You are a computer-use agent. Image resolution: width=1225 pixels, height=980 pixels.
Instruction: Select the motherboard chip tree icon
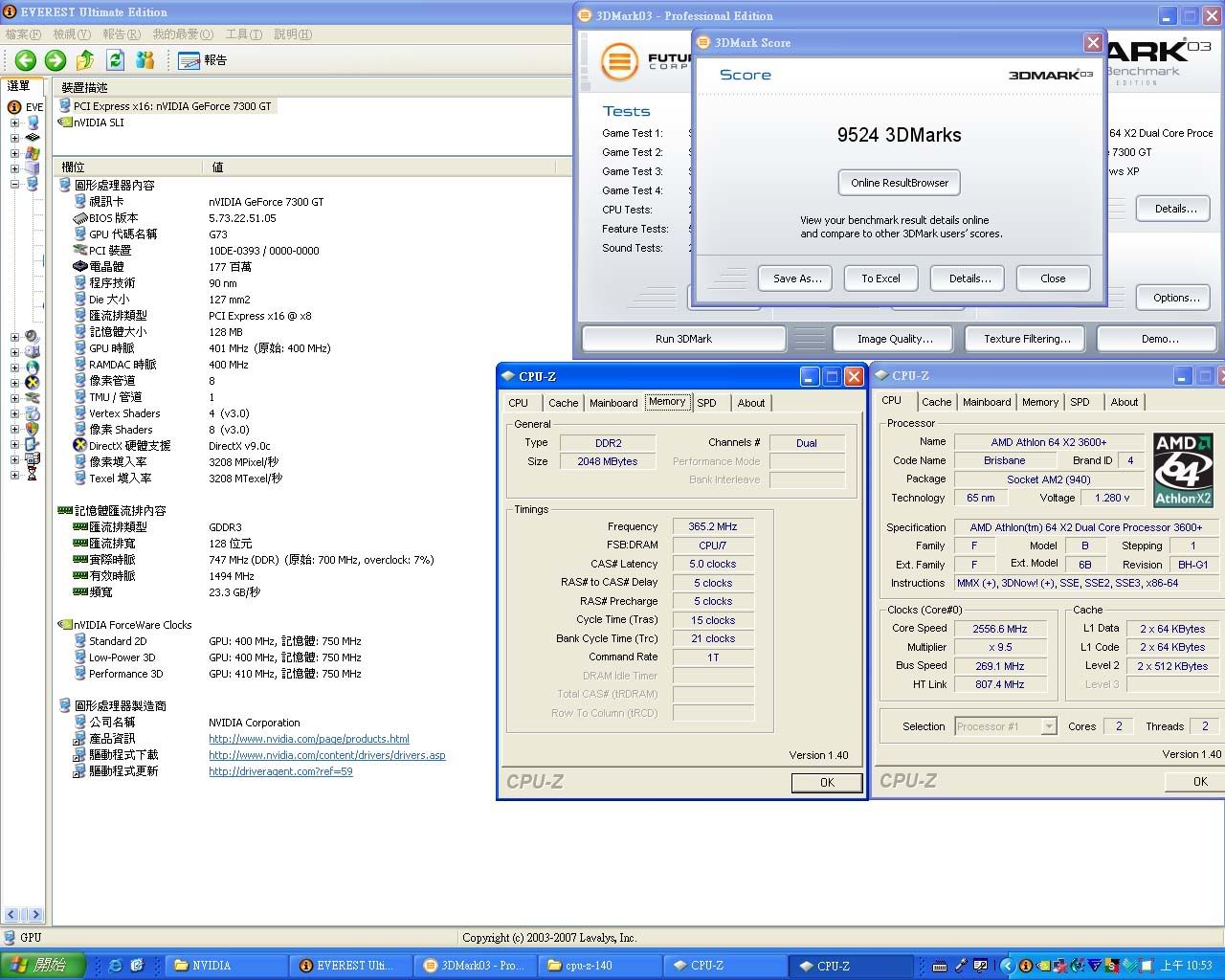coord(33,138)
